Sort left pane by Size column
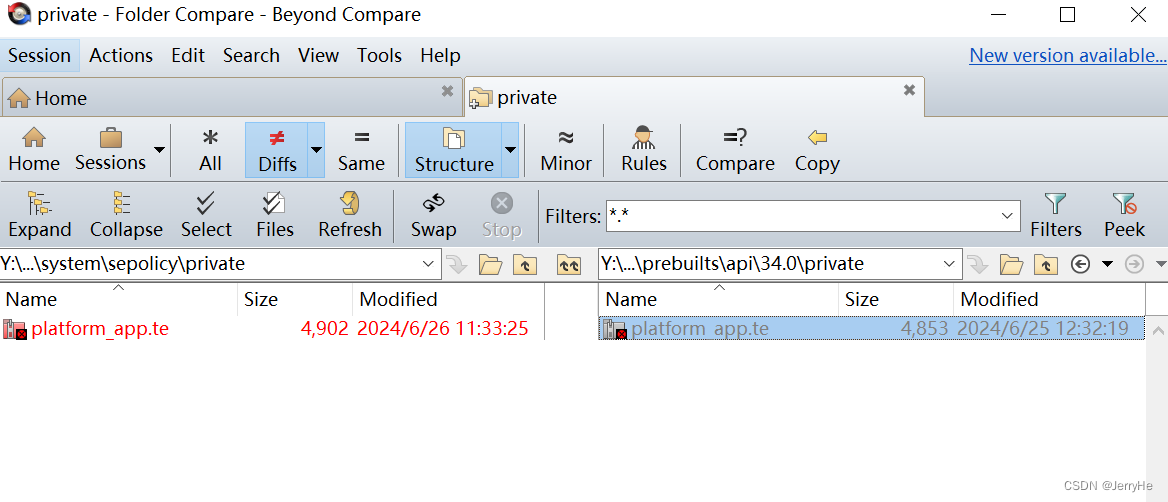The height and width of the screenshot is (502, 1168). (x=295, y=299)
